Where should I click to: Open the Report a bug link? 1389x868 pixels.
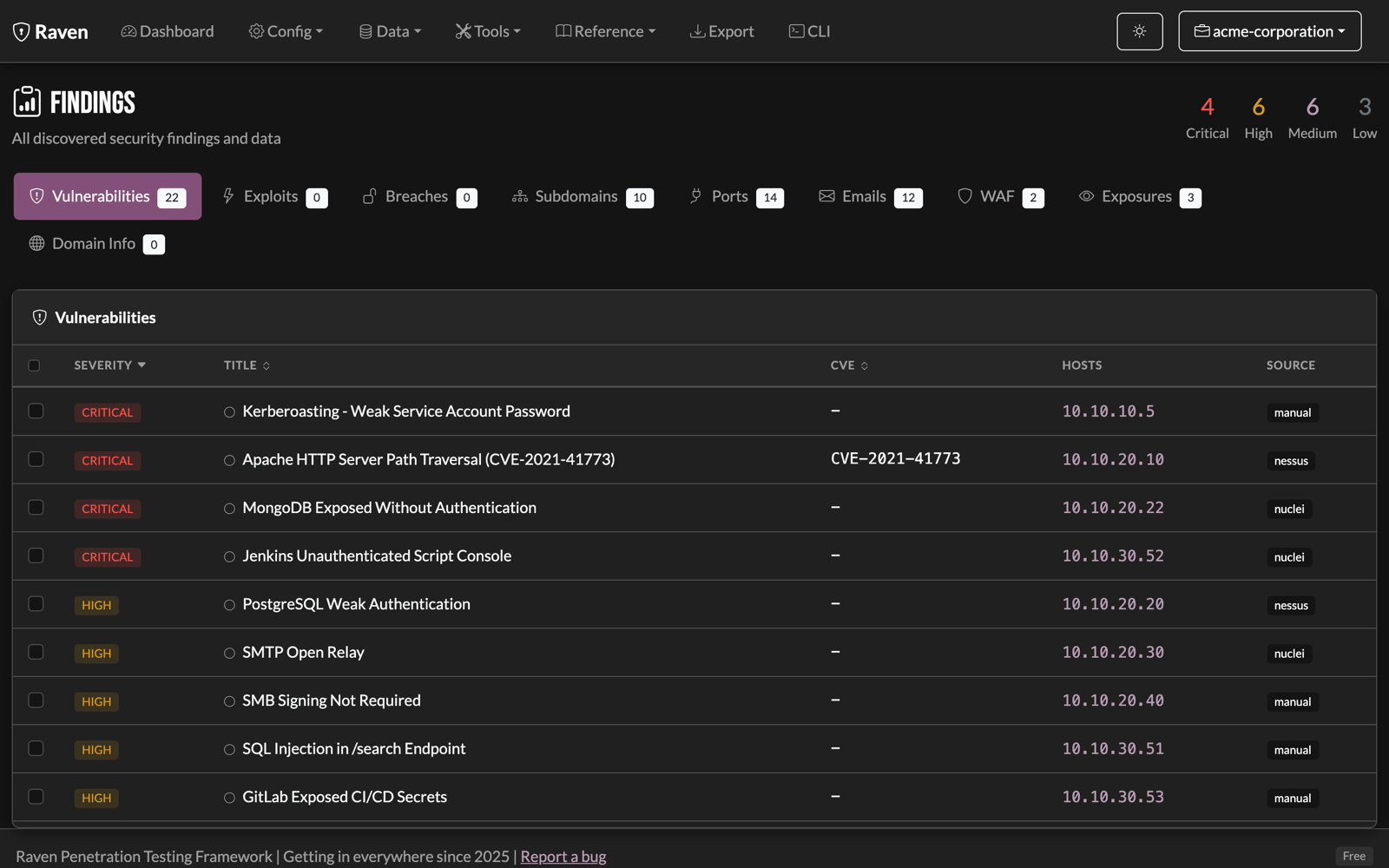click(563, 857)
